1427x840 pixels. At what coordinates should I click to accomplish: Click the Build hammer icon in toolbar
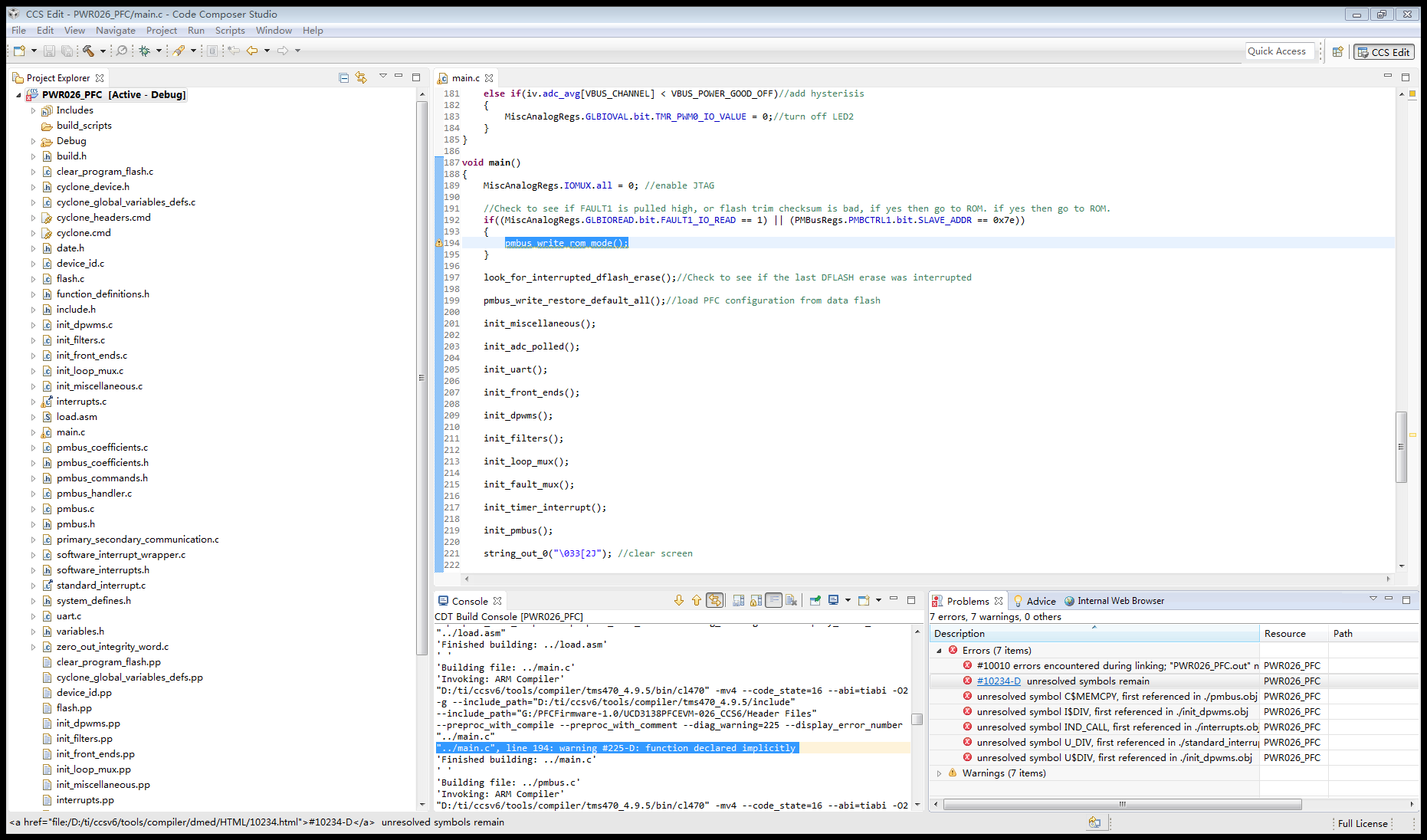pos(89,51)
